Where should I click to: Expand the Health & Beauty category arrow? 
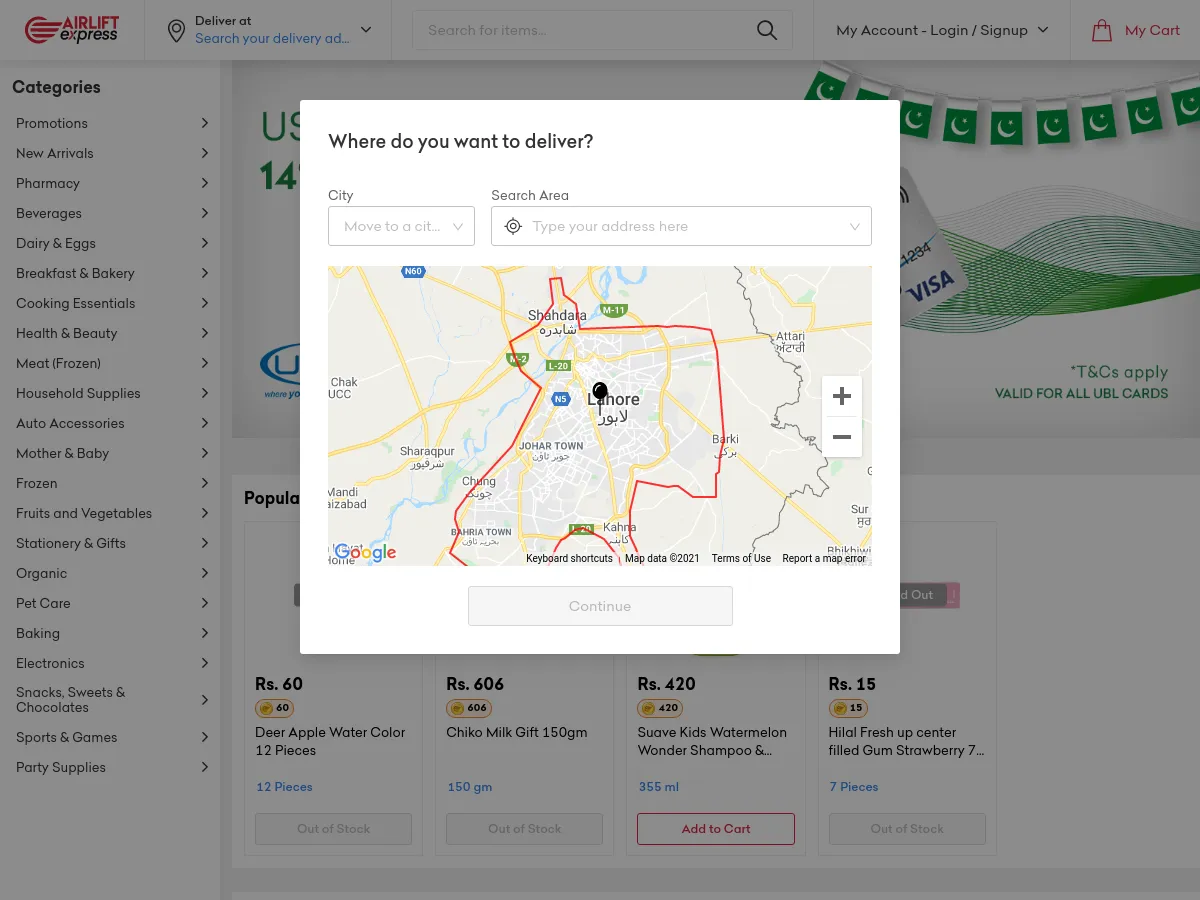coord(204,333)
